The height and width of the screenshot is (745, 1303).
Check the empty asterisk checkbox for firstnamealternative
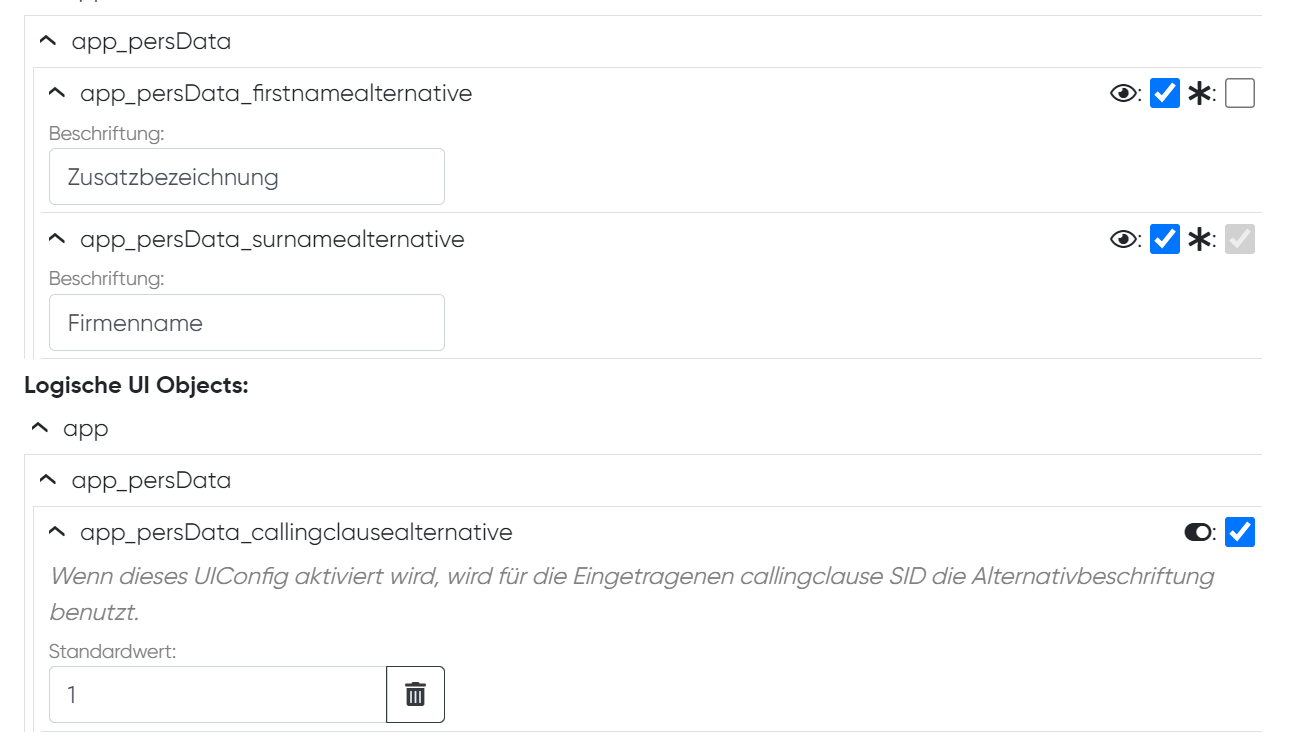(1239, 93)
